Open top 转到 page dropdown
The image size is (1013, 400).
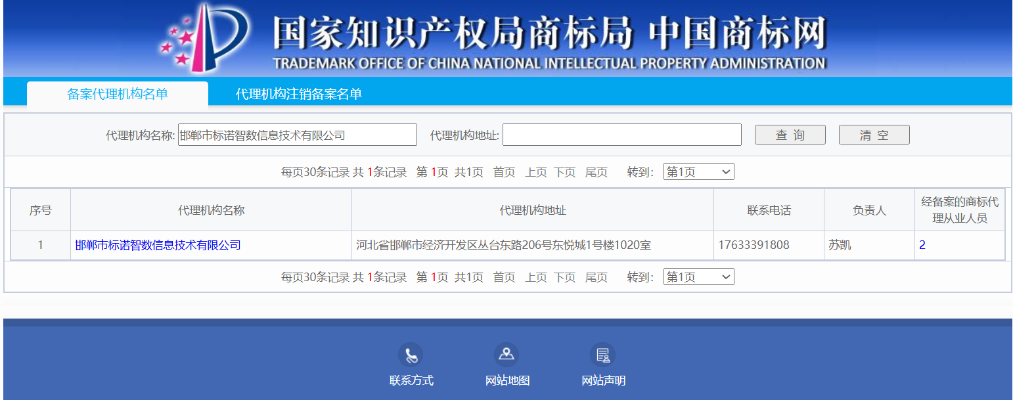(699, 172)
